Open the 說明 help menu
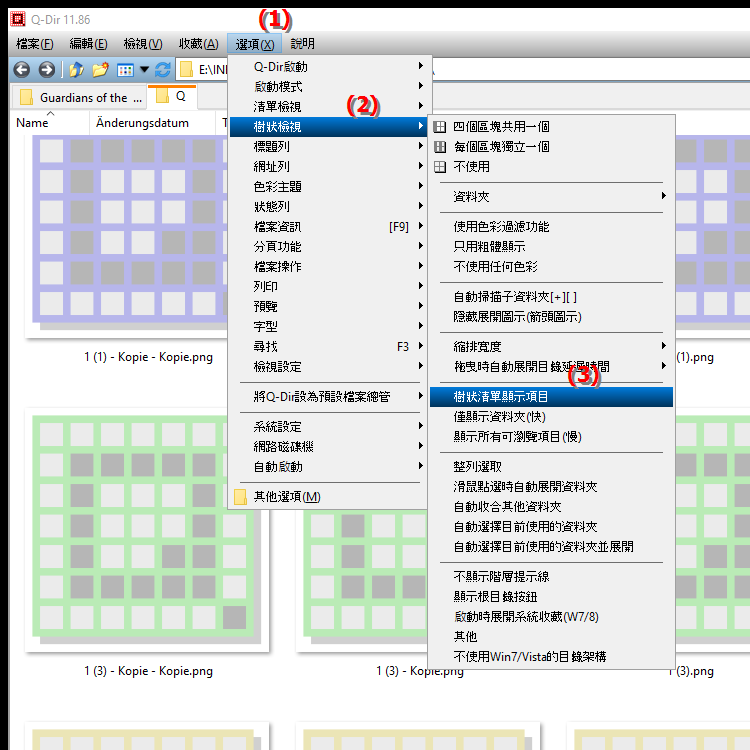The image size is (750, 750). pyautogui.click(x=302, y=44)
